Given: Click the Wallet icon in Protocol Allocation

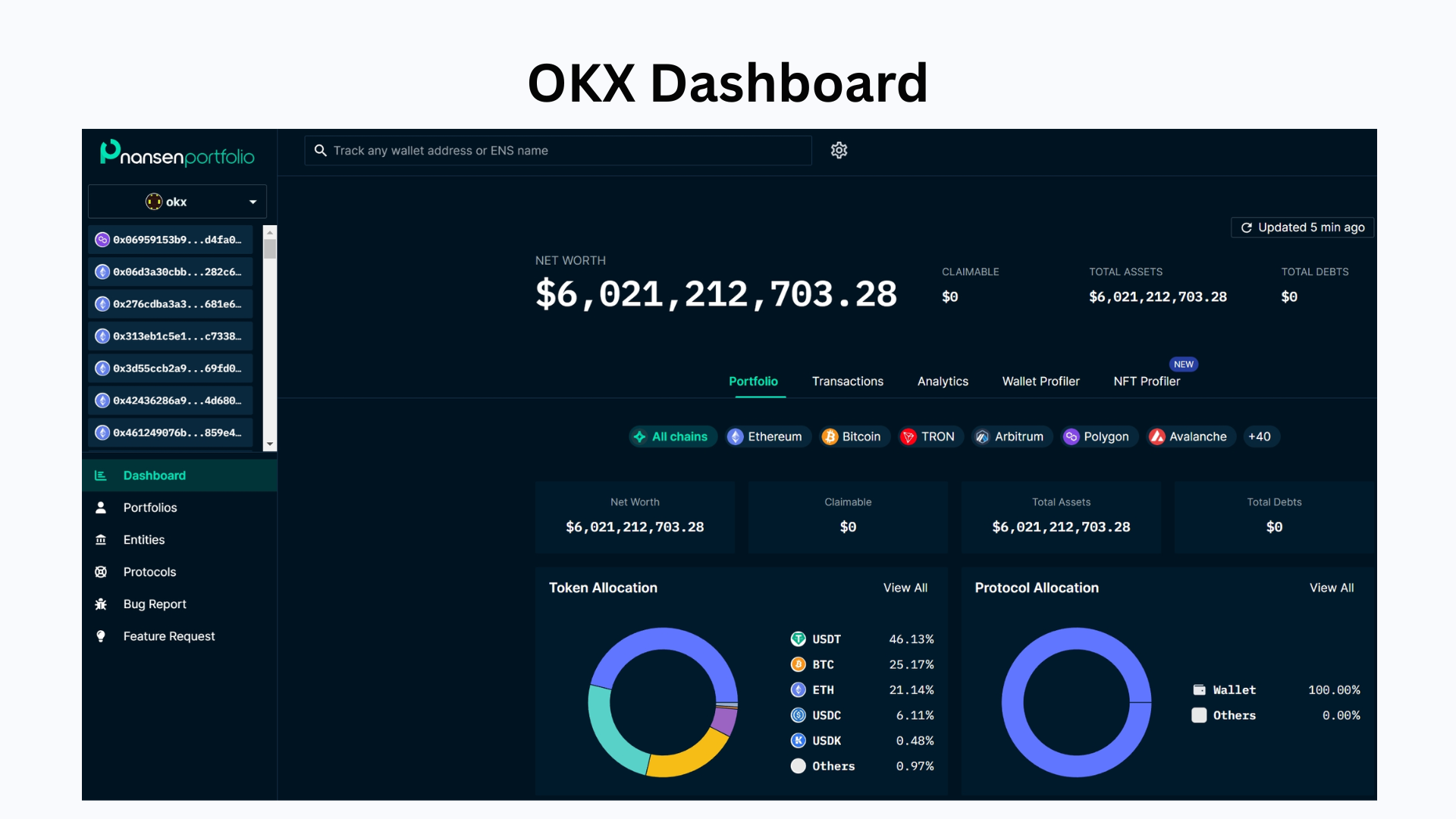Looking at the screenshot, I should 1199,689.
